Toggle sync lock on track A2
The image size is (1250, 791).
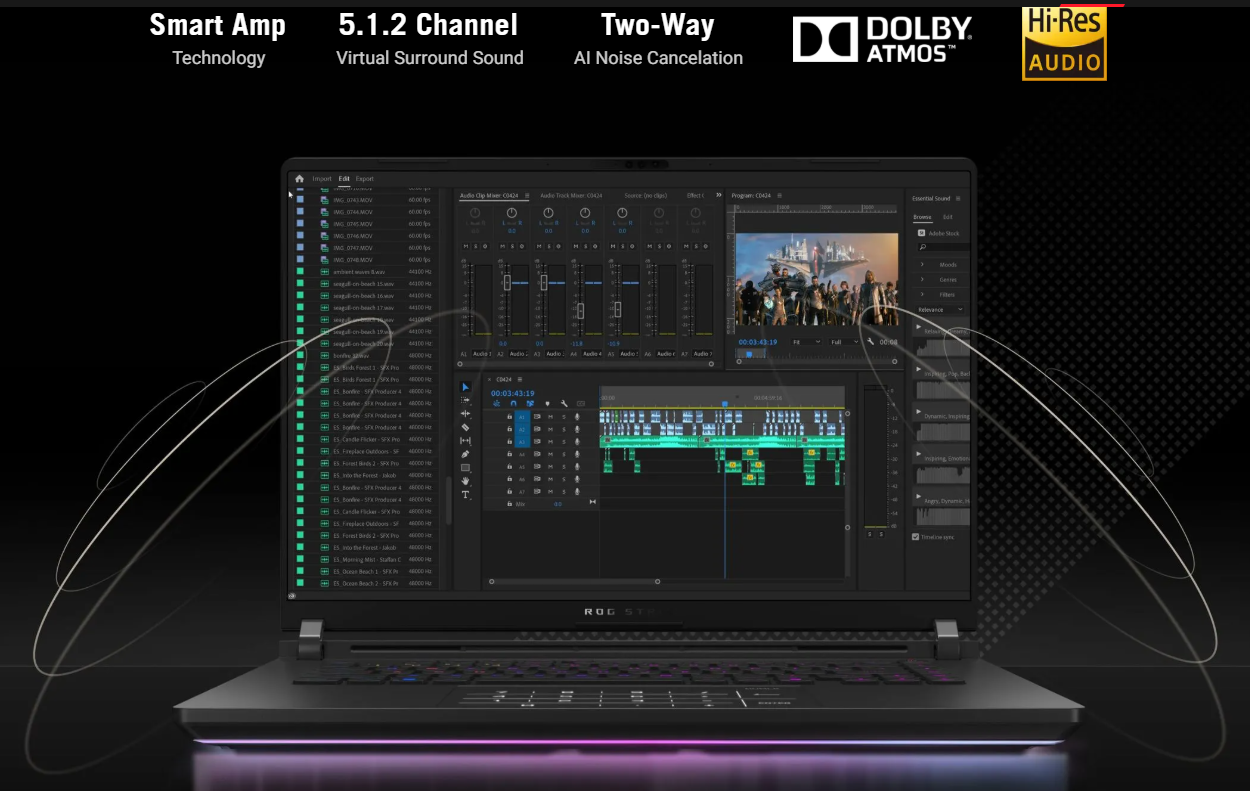[537, 429]
